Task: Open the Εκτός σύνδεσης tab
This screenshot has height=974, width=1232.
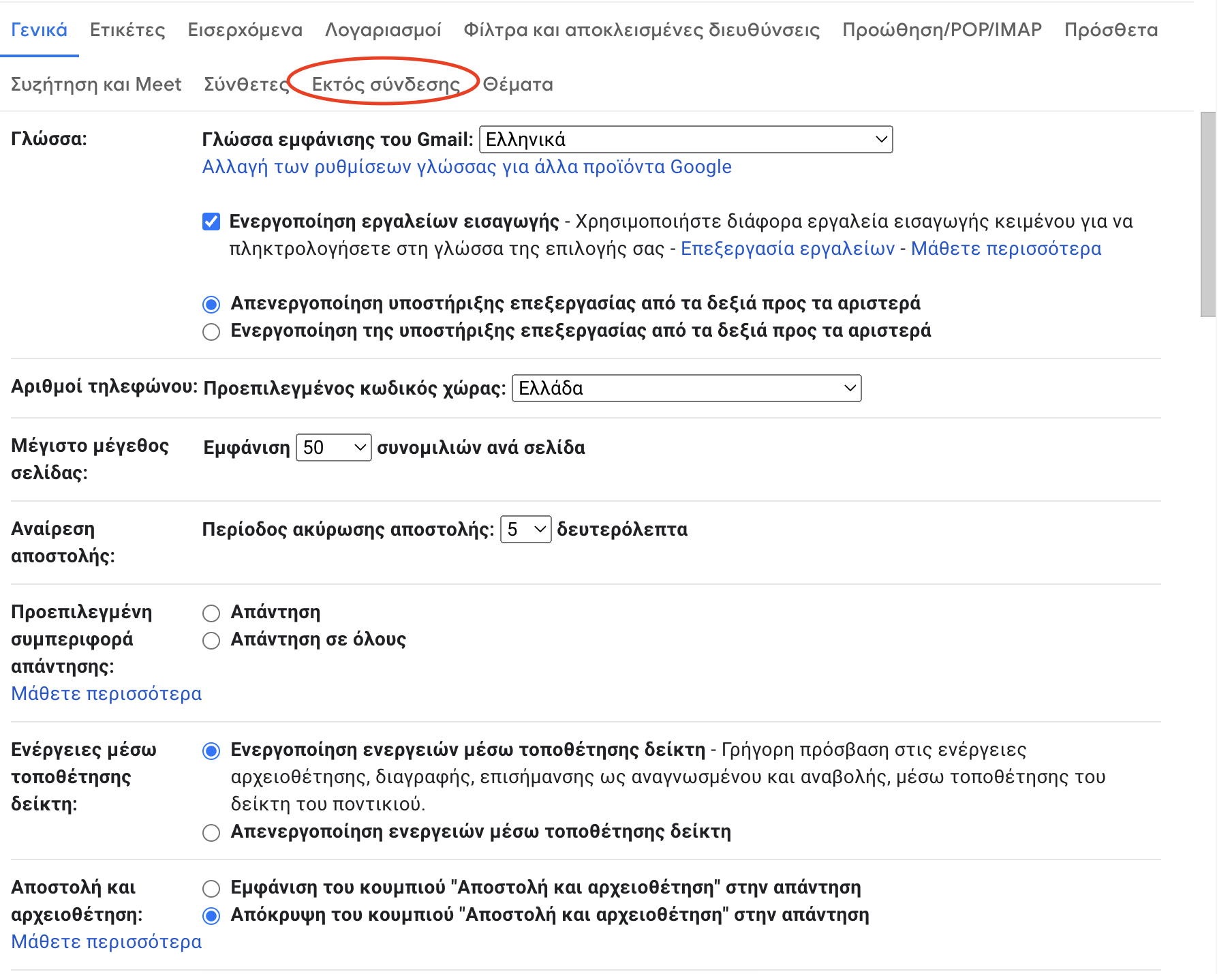Action: pos(386,85)
